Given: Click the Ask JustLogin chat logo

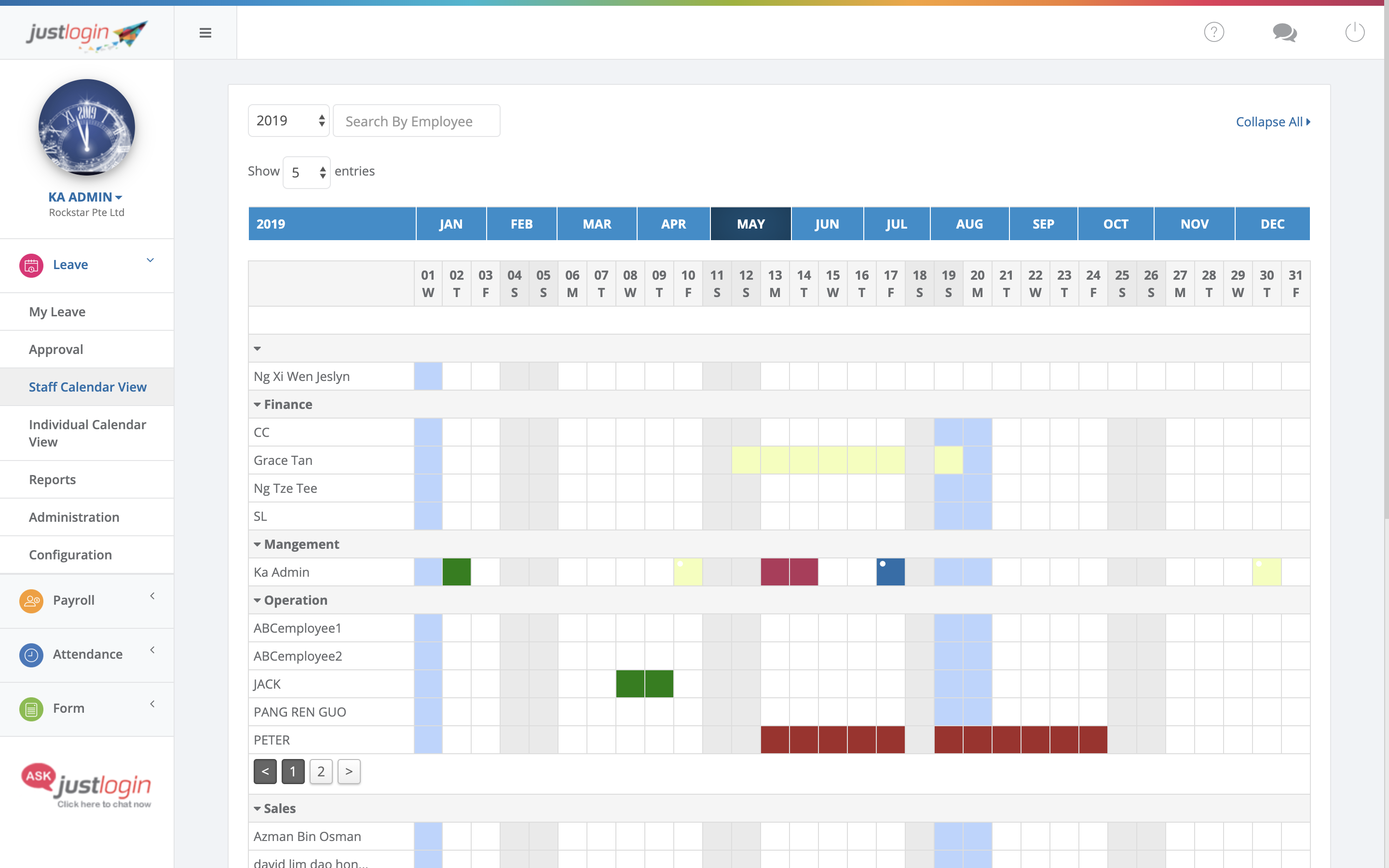Looking at the screenshot, I should click(x=86, y=786).
